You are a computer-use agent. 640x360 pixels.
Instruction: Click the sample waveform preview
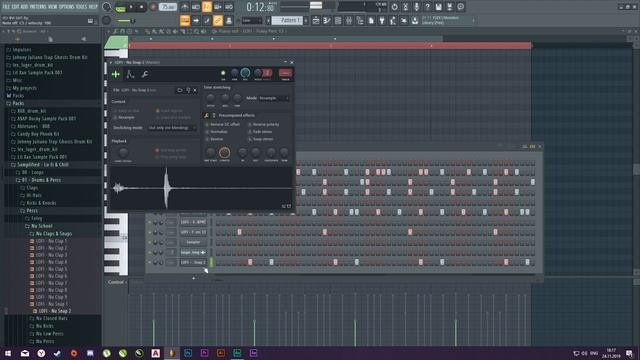[x=201, y=188]
